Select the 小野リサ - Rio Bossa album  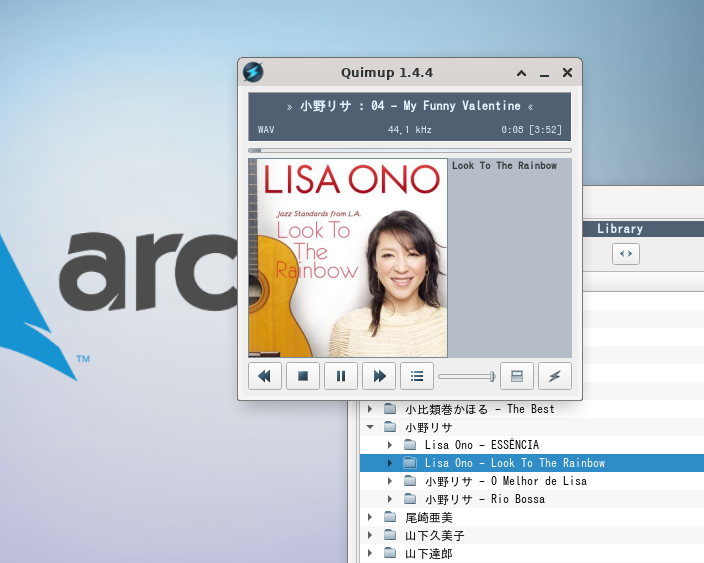coord(484,499)
